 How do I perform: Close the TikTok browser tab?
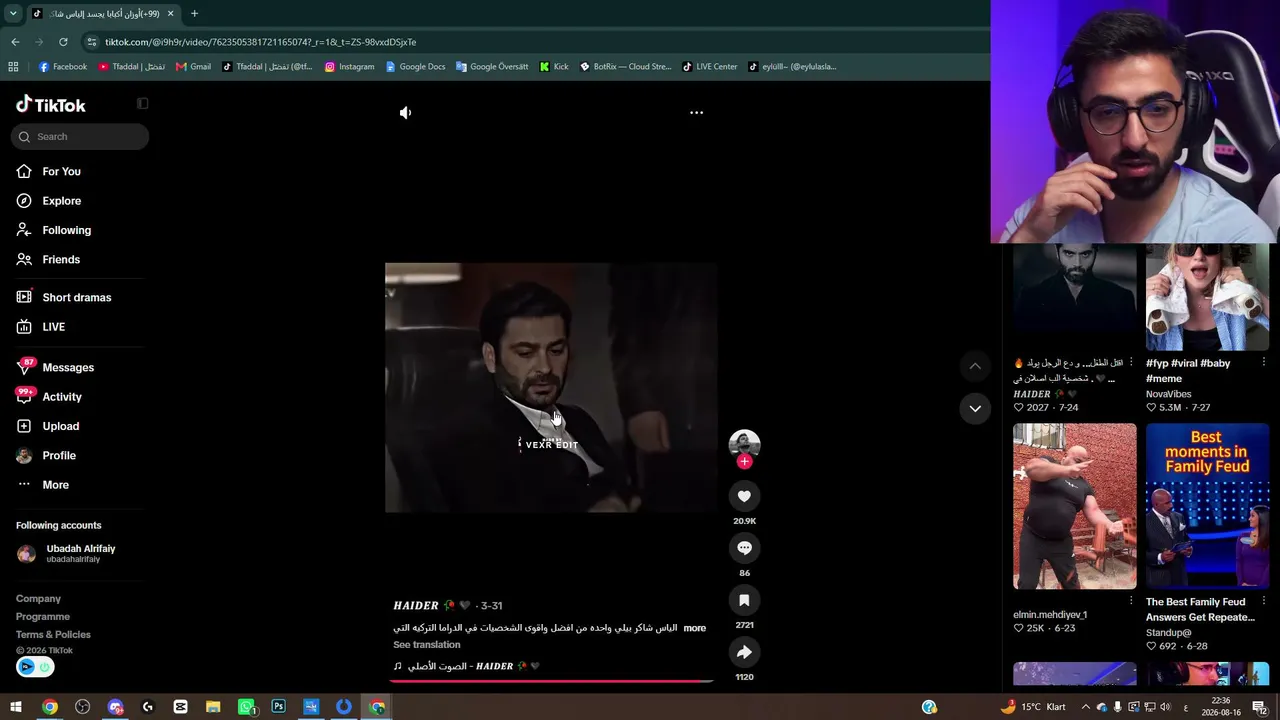[x=170, y=14]
